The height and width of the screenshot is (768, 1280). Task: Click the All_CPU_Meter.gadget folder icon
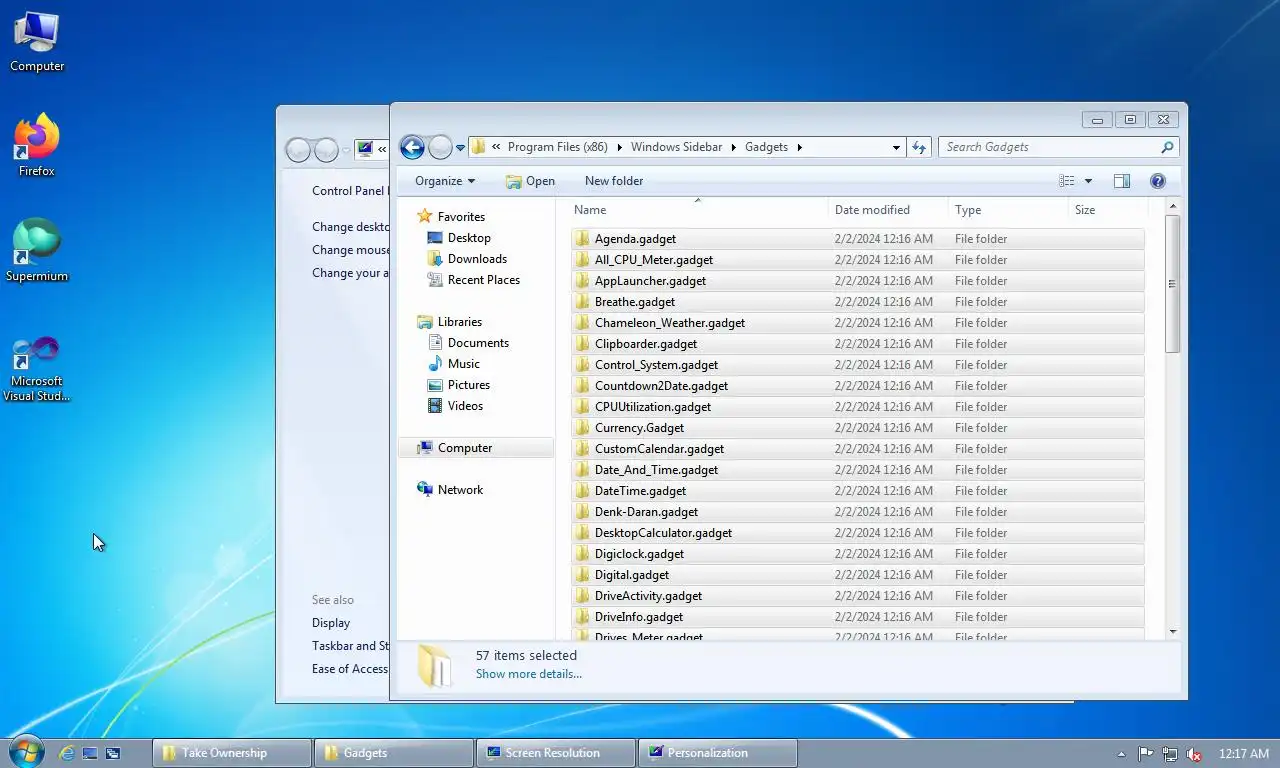(x=582, y=260)
